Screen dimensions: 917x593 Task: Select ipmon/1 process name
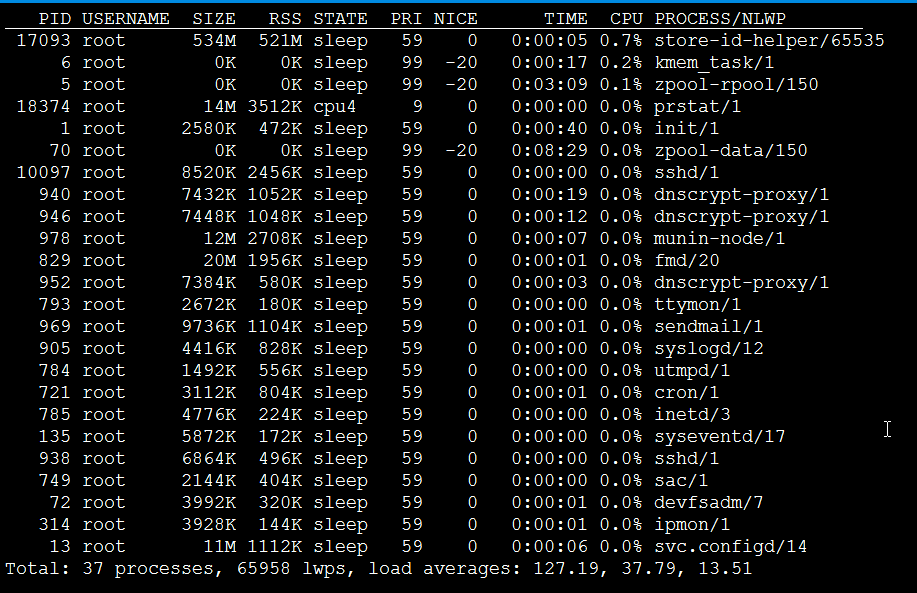click(692, 525)
